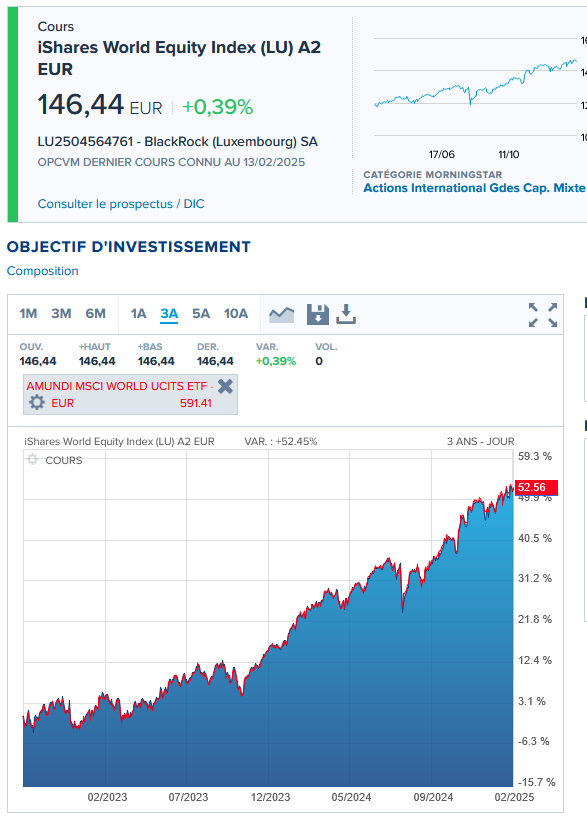
Task: Remove the AMUNDI MSCI WORLD comparison
Action: pos(225,386)
